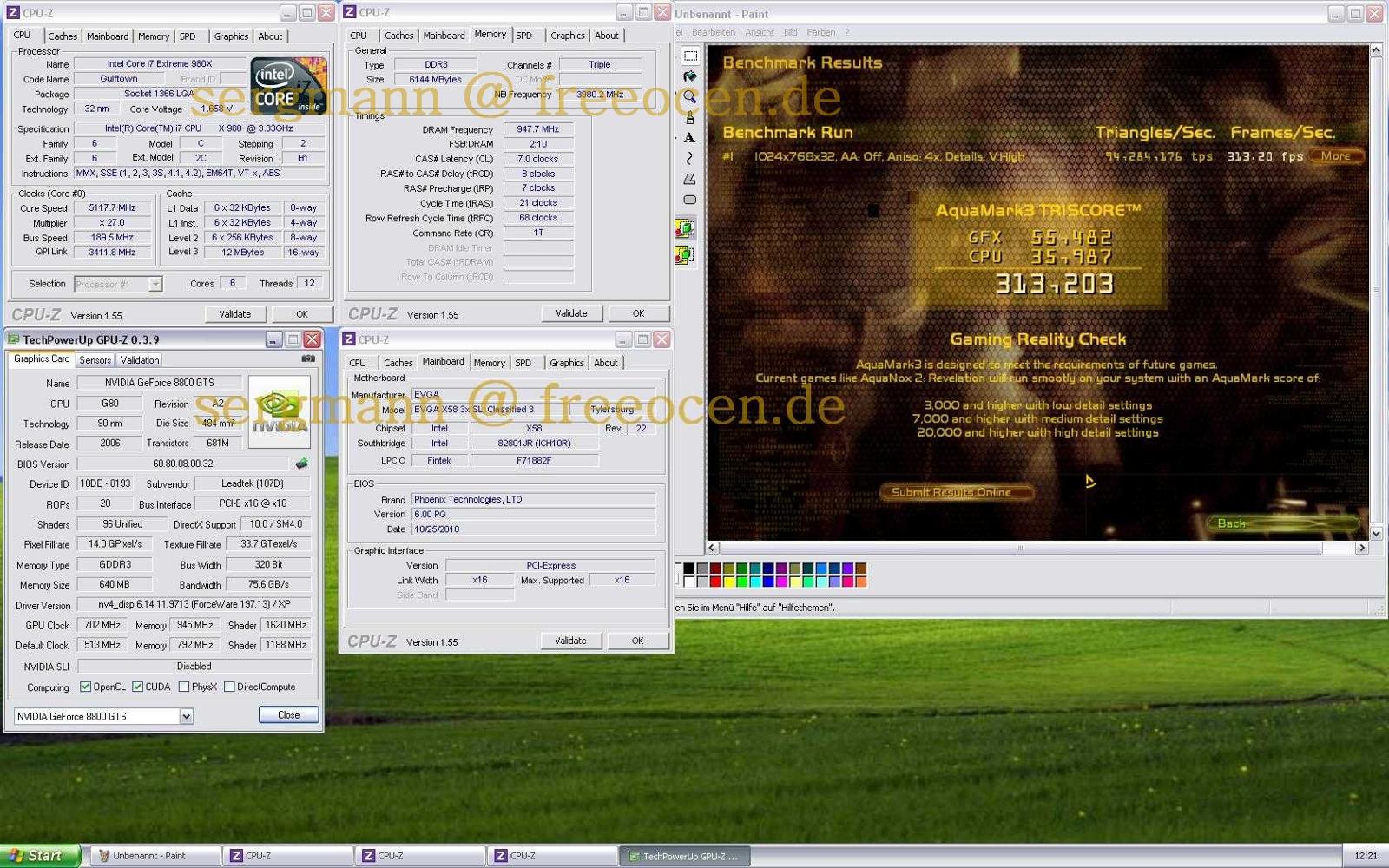This screenshot has height=868, width=1389.
Task: Click the Intel Core i7 logo in CPU-Z
Action: [x=288, y=85]
